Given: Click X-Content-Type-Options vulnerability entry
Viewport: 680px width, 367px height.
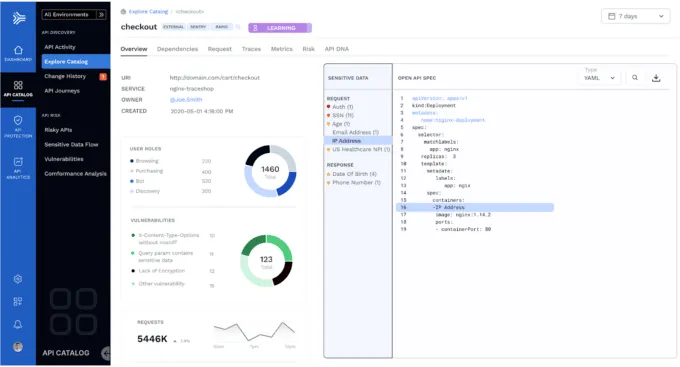Looking at the screenshot, I should pyautogui.click(x=168, y=239).
